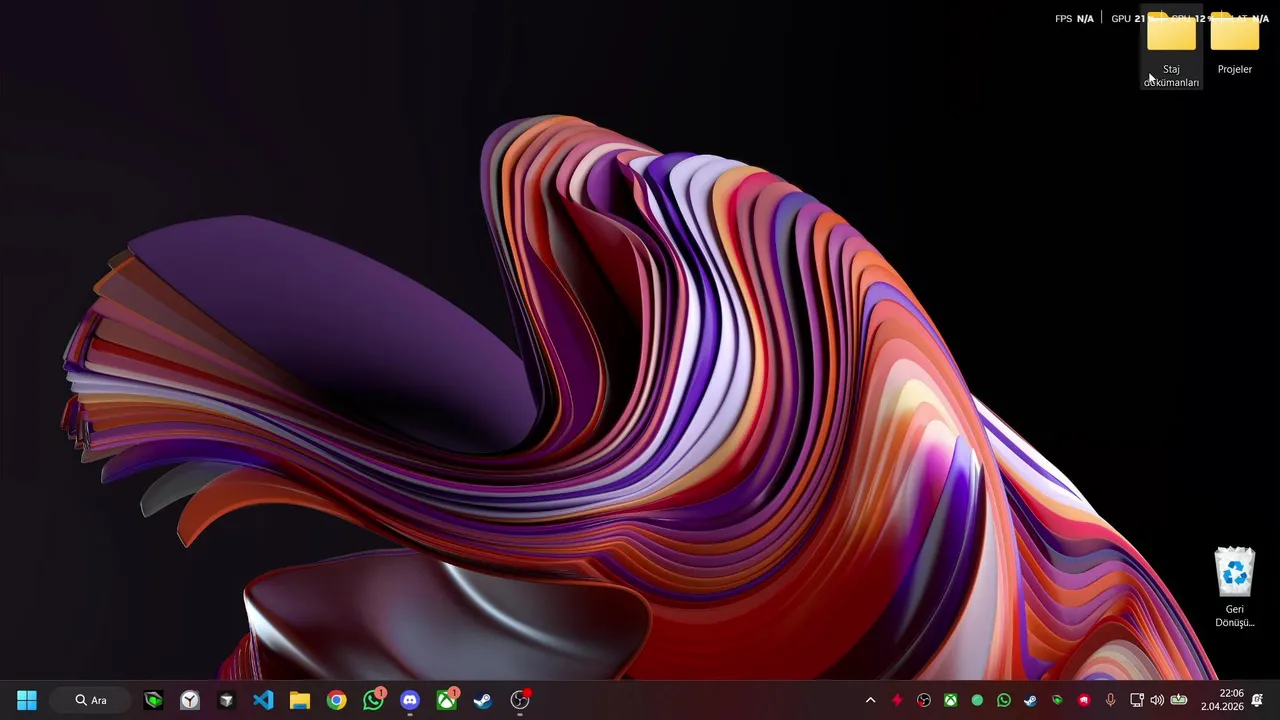Switch to OBS Studio in taskbar
The width and height of the screenshot is (1280, 720).
coord(520,700)
